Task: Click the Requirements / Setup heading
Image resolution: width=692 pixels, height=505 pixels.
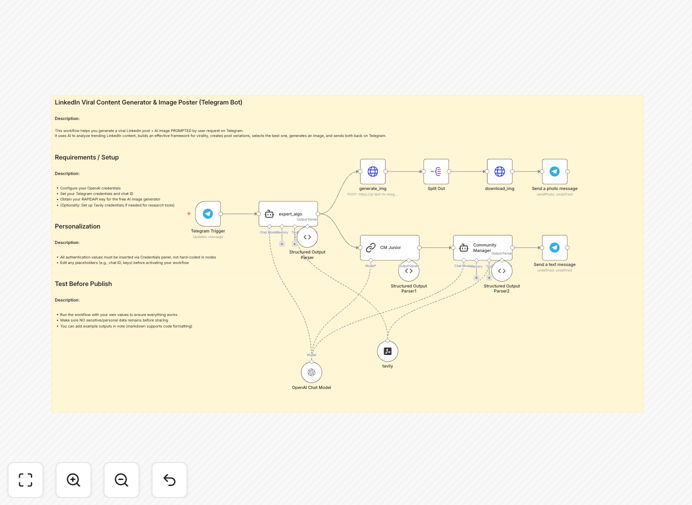Action: (86, 157)
